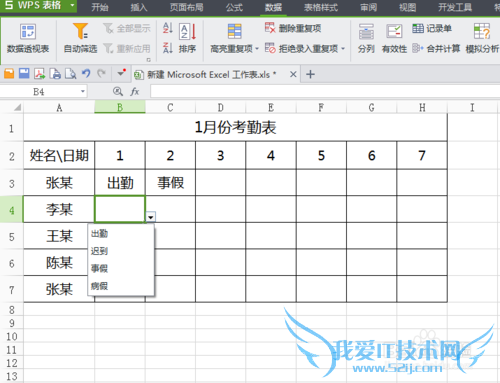Click the fx insert function icon

point(135,91)
